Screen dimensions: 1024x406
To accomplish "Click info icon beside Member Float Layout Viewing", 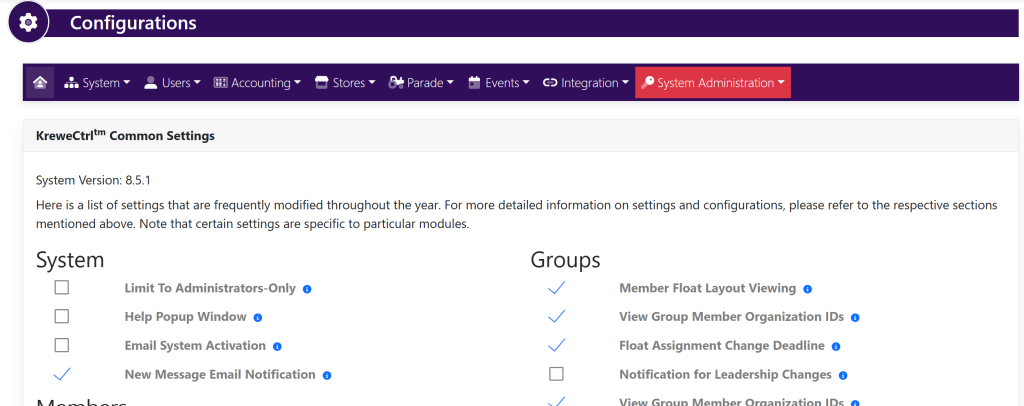I will click(807, 289).
